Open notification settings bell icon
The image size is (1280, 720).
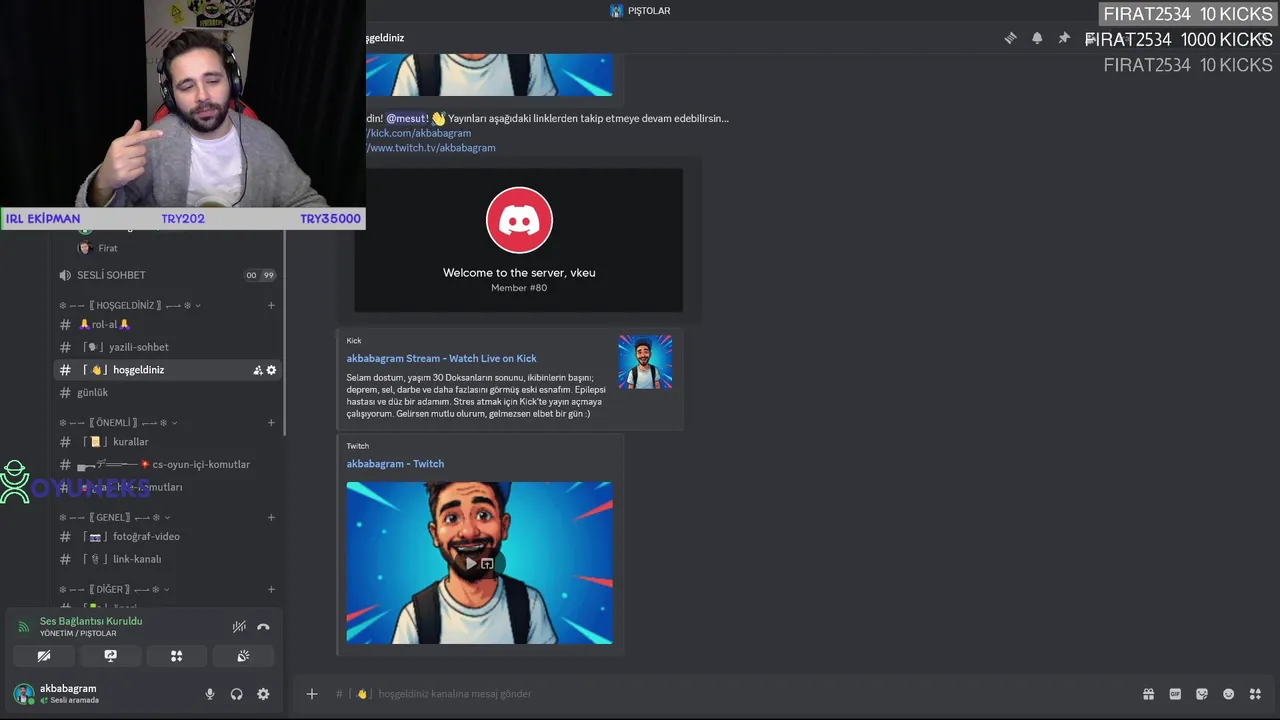[1037, 38]
